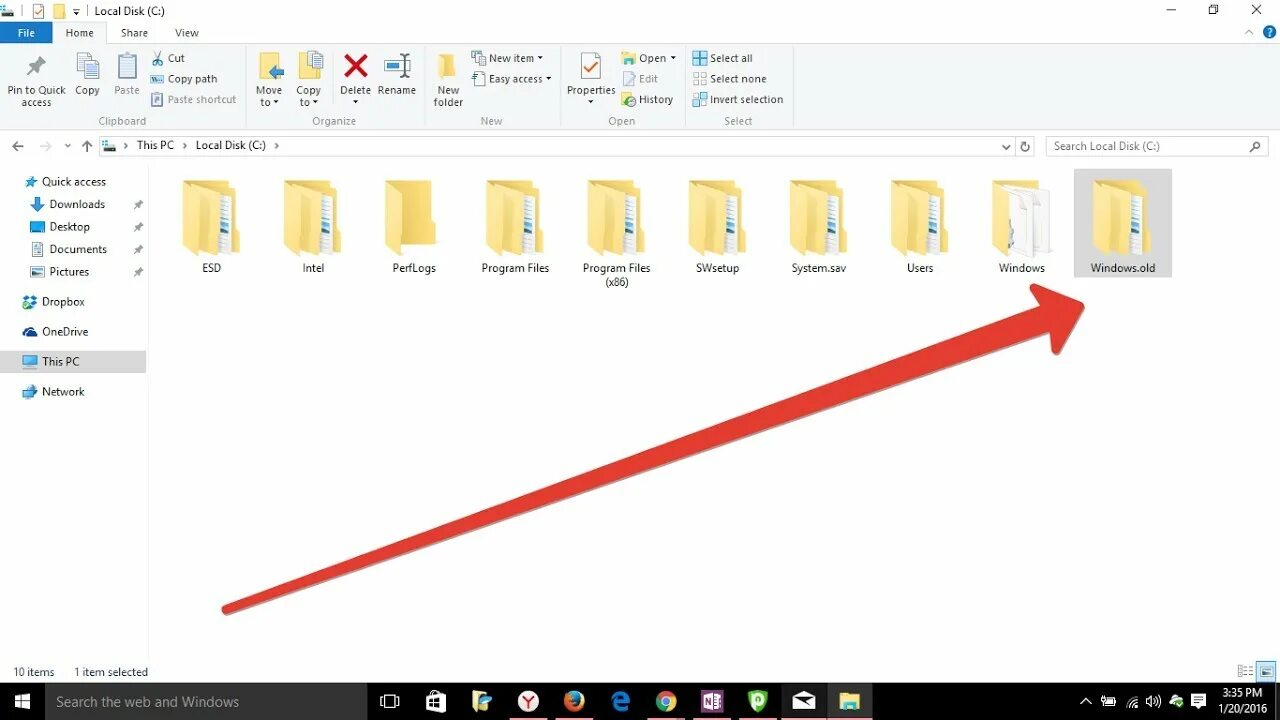Expand the Open dropdown in ribbon
This screenshot has height=720, width=1280.
(649, 58)
